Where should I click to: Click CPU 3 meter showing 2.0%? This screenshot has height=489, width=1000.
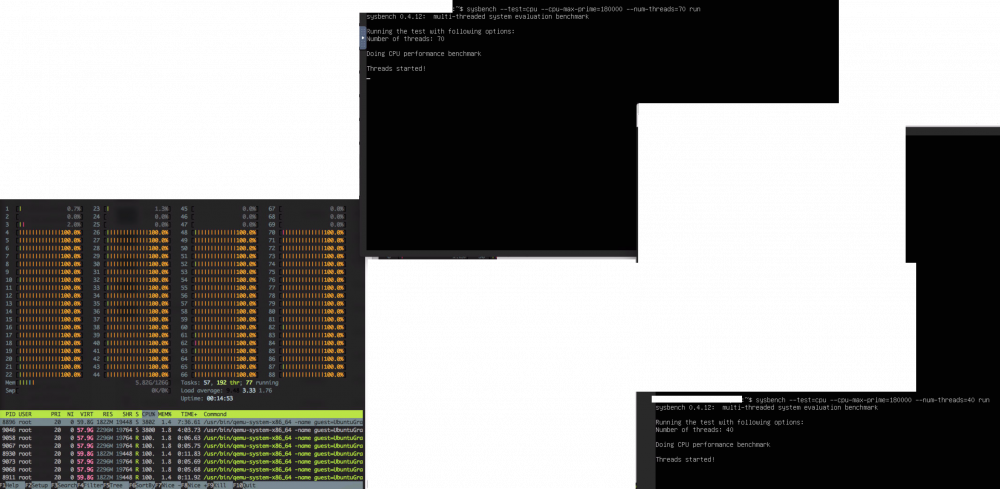(44, 224)
